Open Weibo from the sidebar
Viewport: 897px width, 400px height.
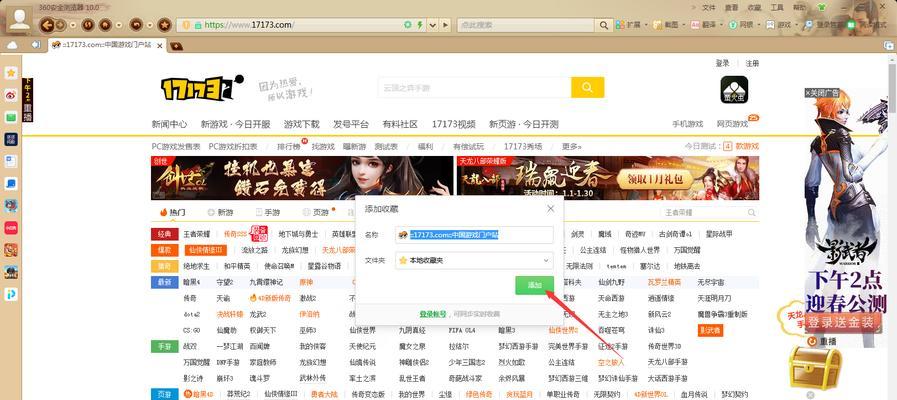pos(11,95)
